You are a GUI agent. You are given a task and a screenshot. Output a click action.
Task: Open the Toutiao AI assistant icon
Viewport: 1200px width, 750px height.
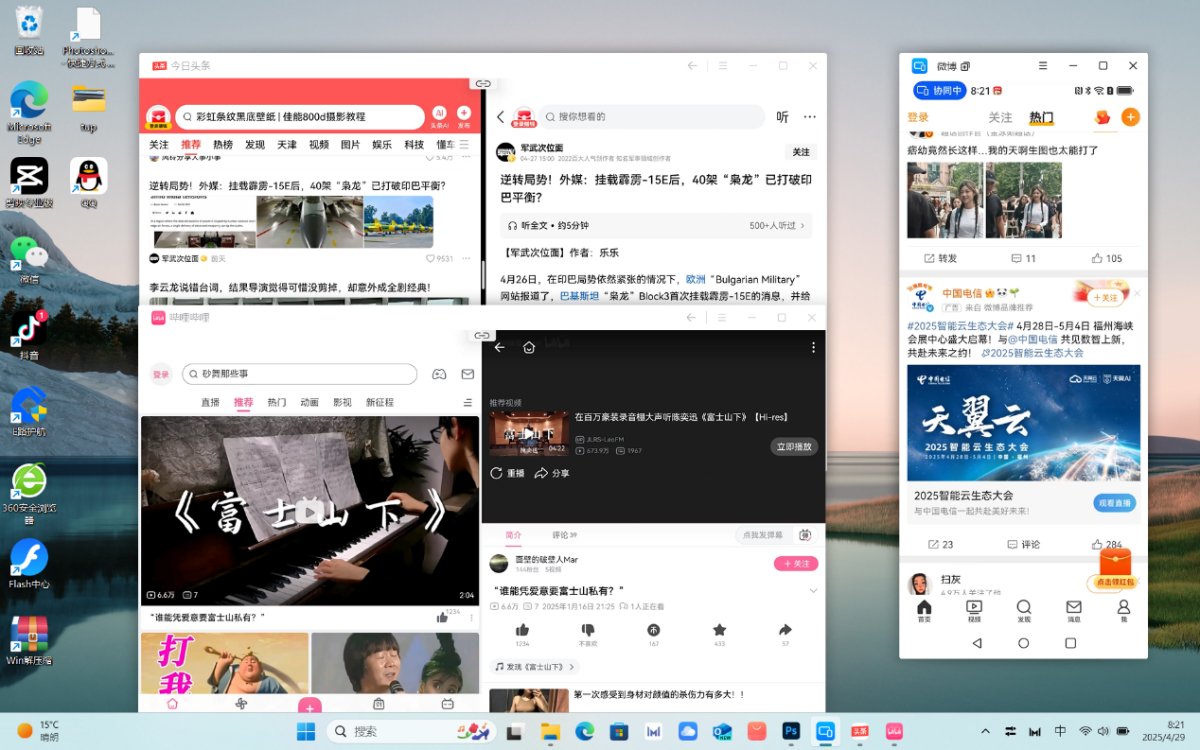pyautogui.click(x=439, y=115)
